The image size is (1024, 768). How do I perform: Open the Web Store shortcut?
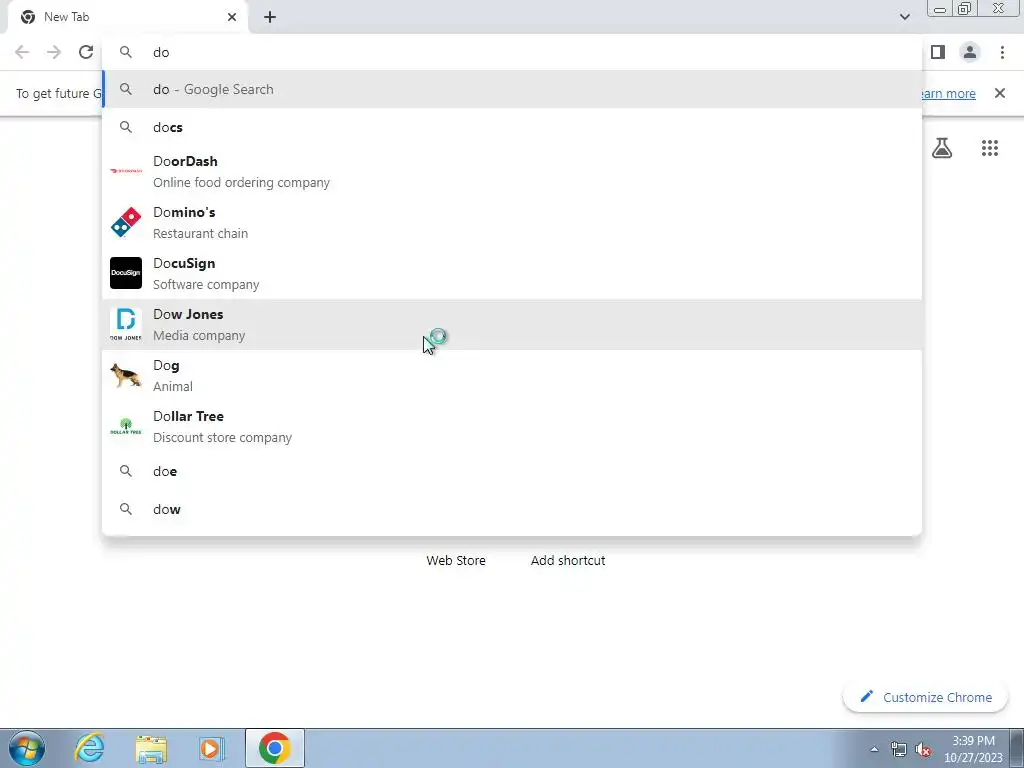click(456, 560)
